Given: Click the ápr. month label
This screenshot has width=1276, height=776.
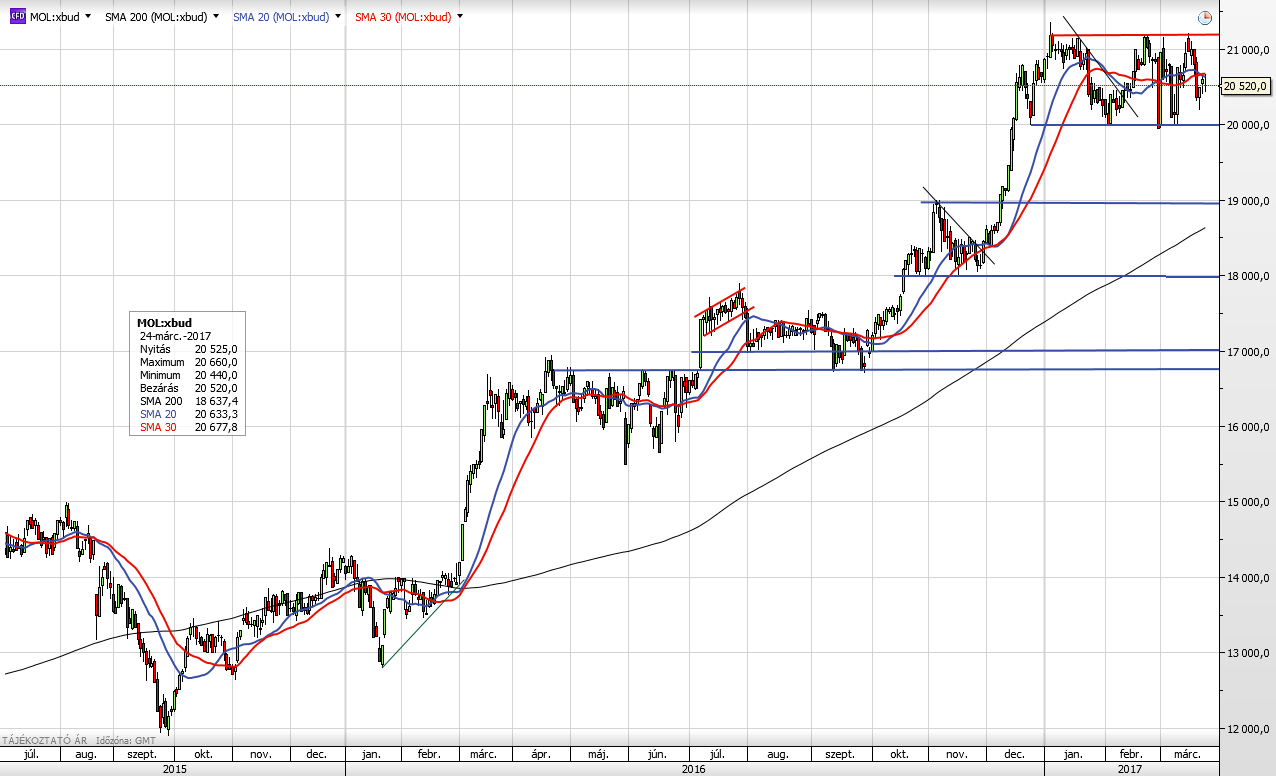Looking at the screenshot, I should [x=542, y=754].
